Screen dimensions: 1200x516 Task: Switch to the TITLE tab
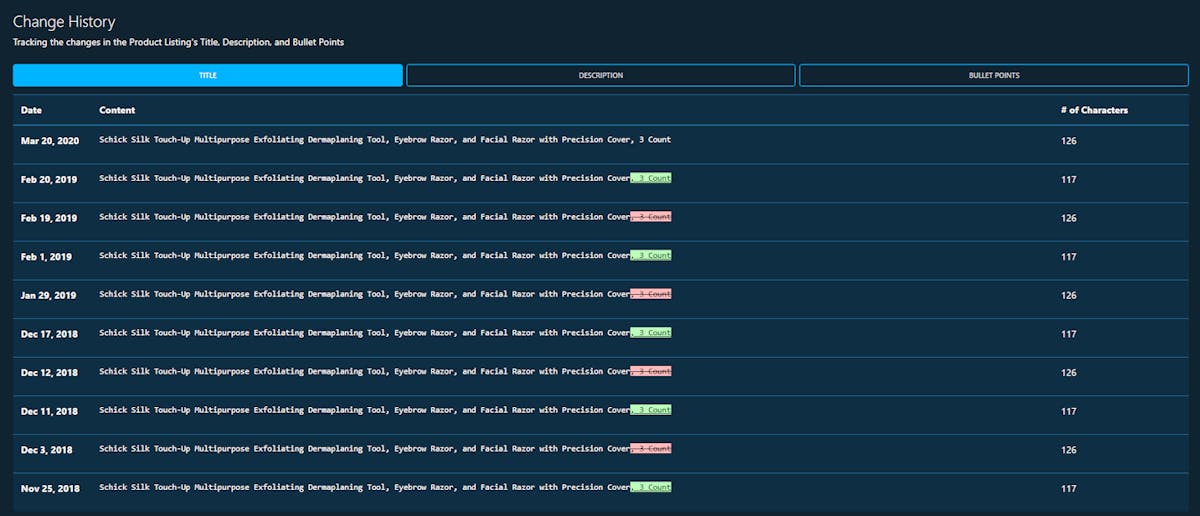tap(207, 75)
